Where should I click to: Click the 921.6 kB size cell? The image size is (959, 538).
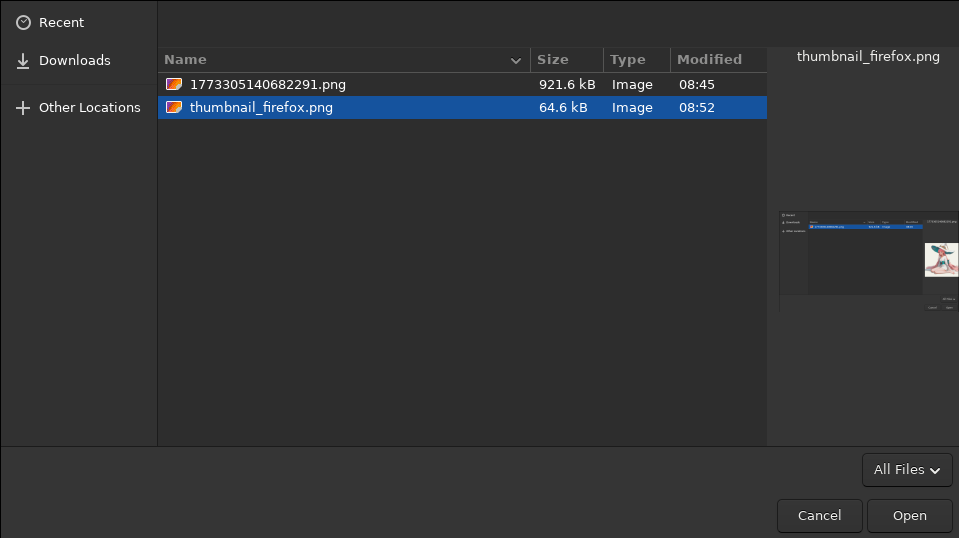tap(567, 84)
